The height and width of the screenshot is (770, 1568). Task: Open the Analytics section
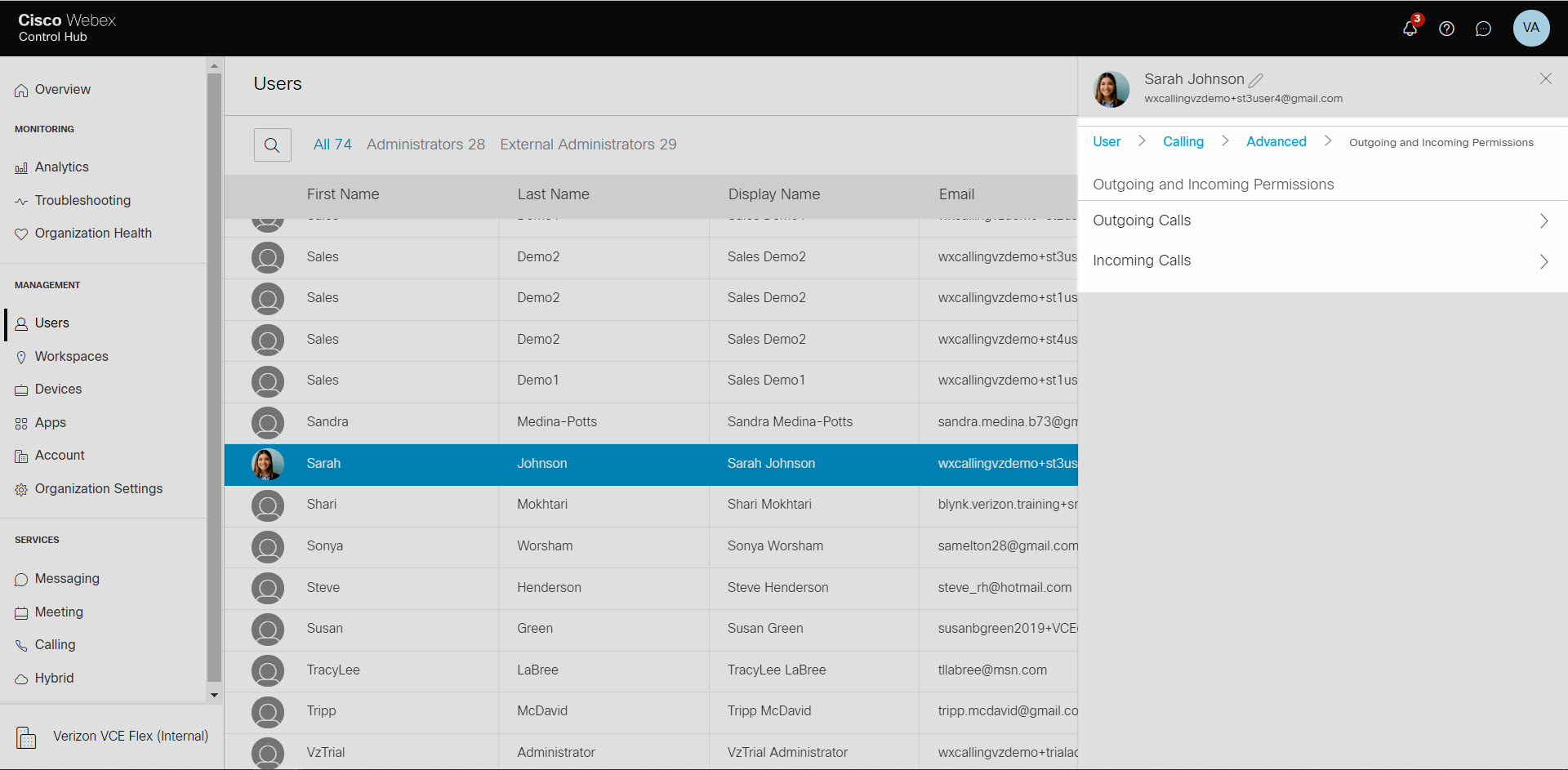coord(61,167)
